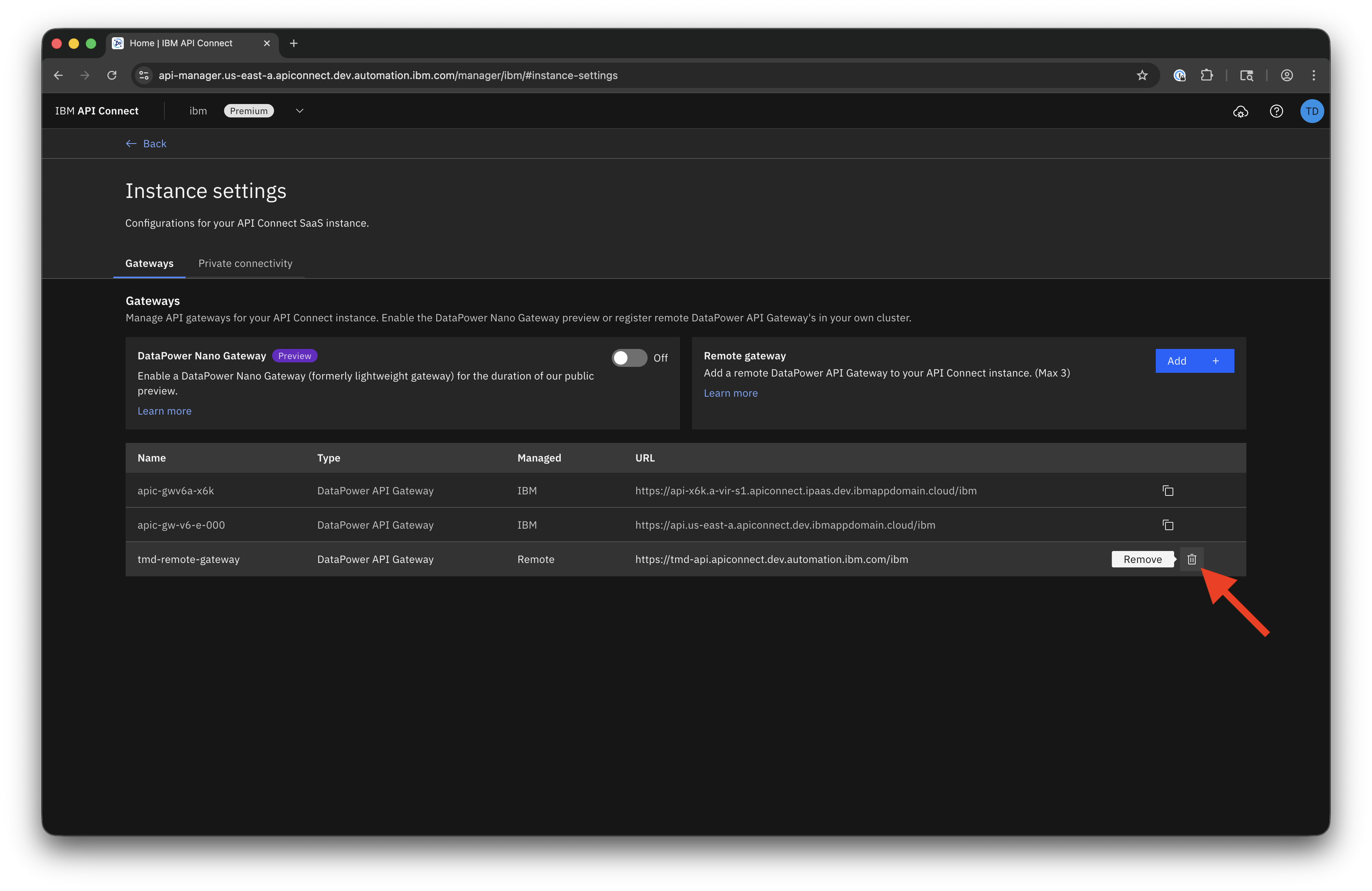The width and height of the screenshot is (1372, 891).
Task: Reload the page in browser
Action: (112, 76)
